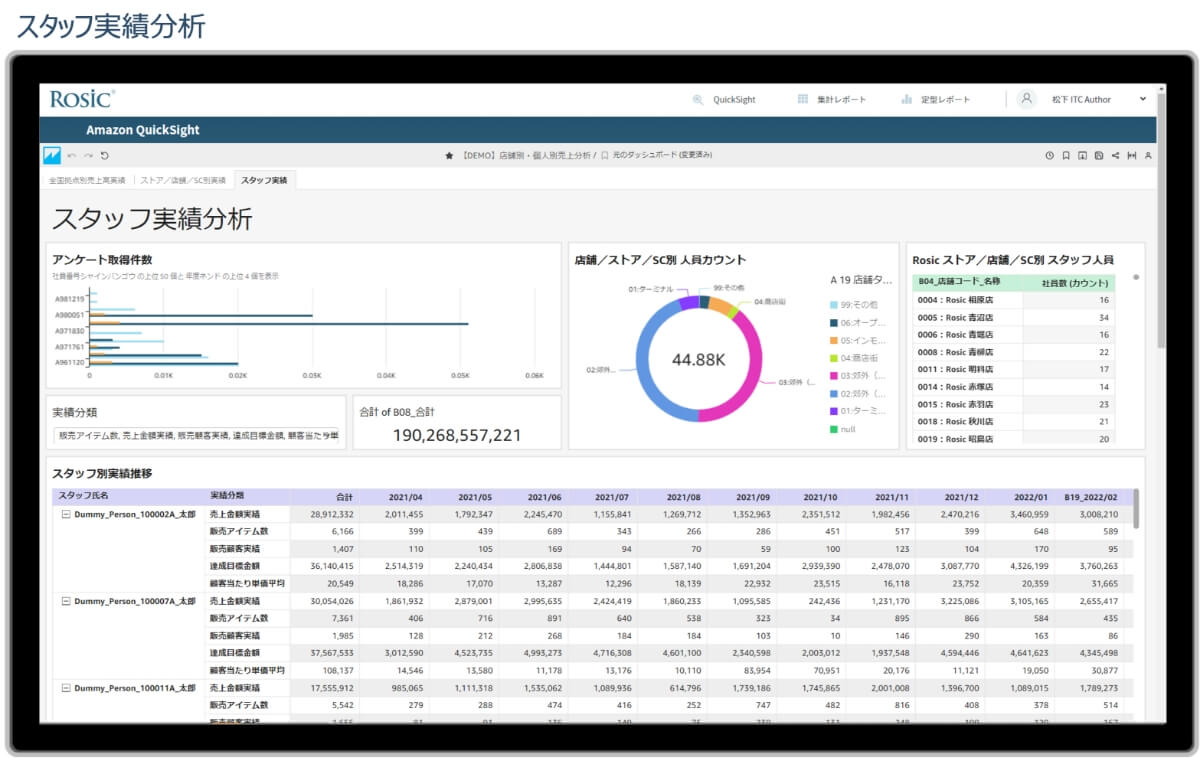Click the Rosic logo

[83, 98]
